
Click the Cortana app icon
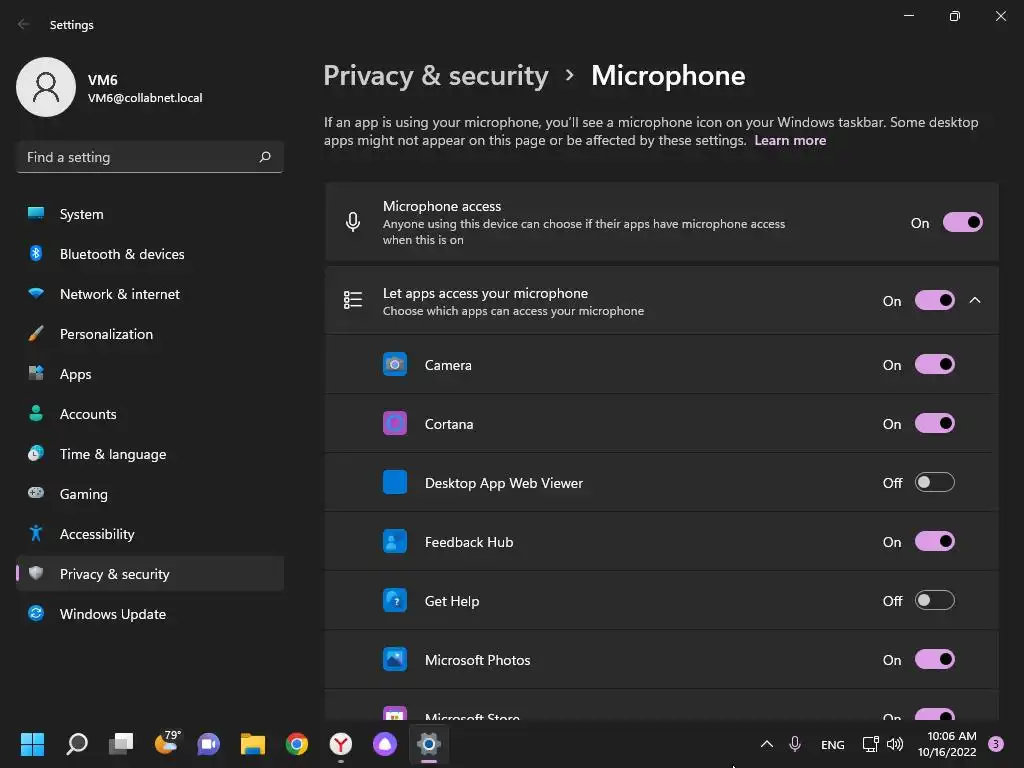395,424
